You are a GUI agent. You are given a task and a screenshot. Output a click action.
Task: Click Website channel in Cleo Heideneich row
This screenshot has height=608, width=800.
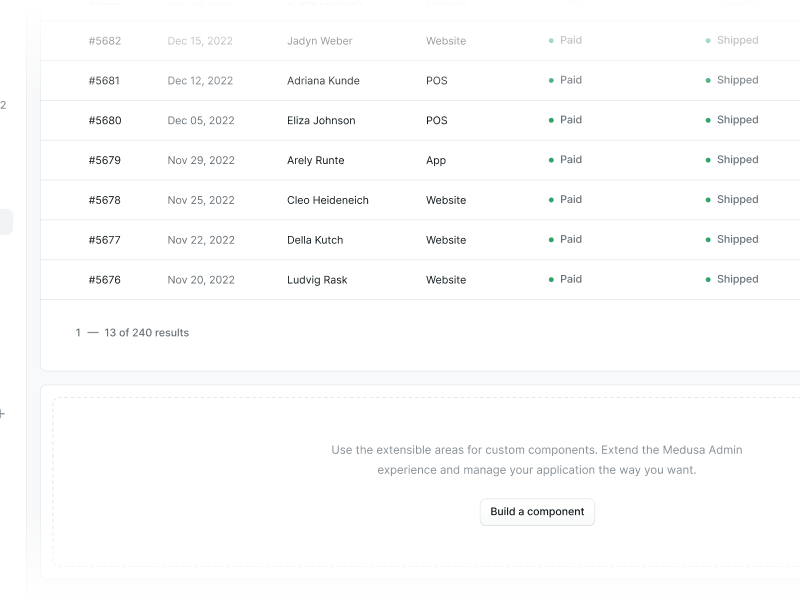click(446, 200)
